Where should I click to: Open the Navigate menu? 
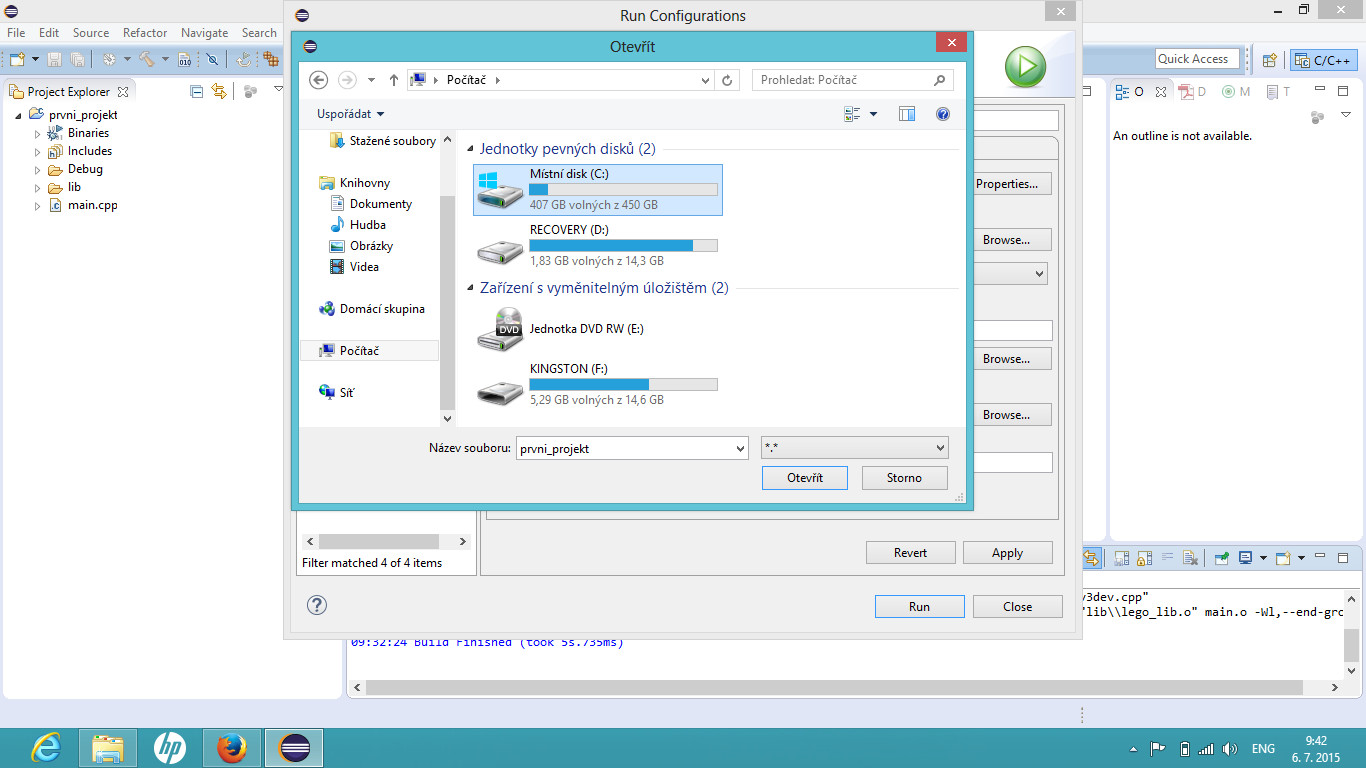204,33
